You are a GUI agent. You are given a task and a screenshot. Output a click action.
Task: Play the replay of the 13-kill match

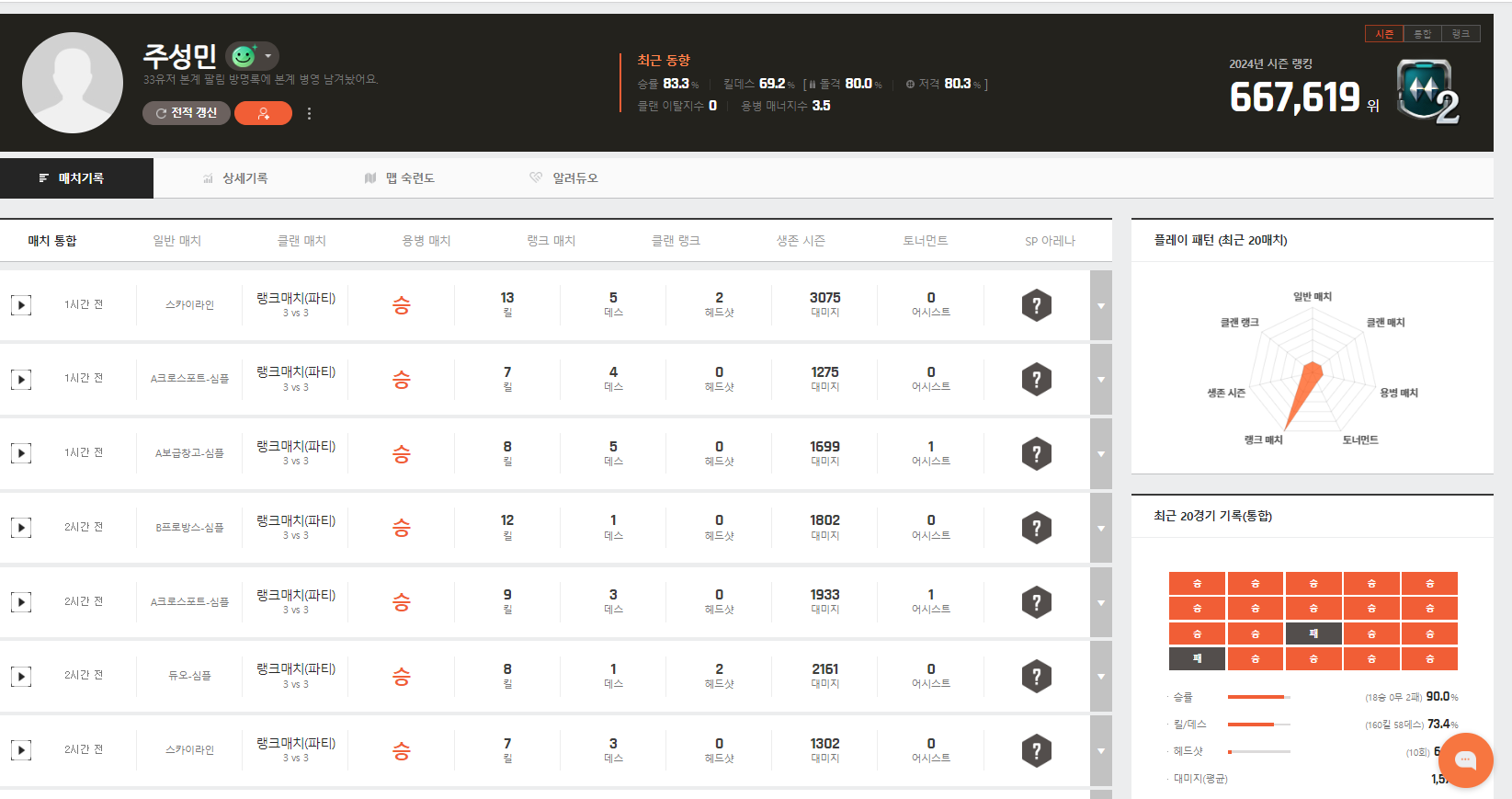point(21,305)
